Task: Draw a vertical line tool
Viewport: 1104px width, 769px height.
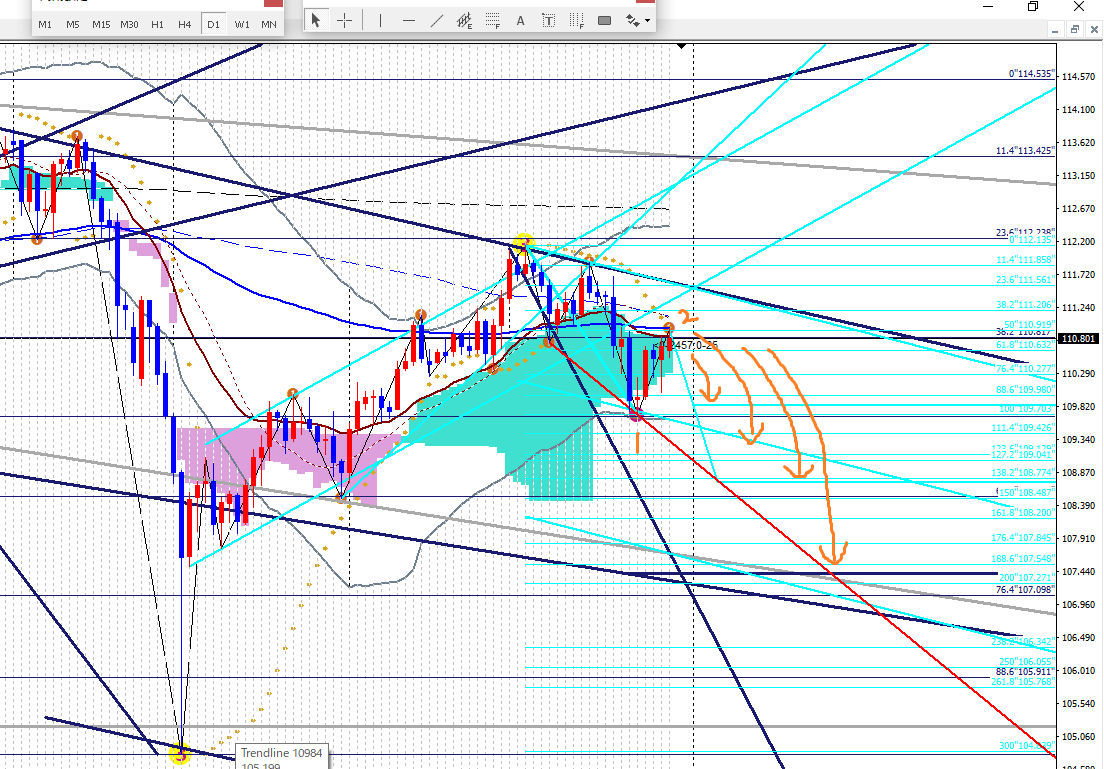Action: click(380, 20)
